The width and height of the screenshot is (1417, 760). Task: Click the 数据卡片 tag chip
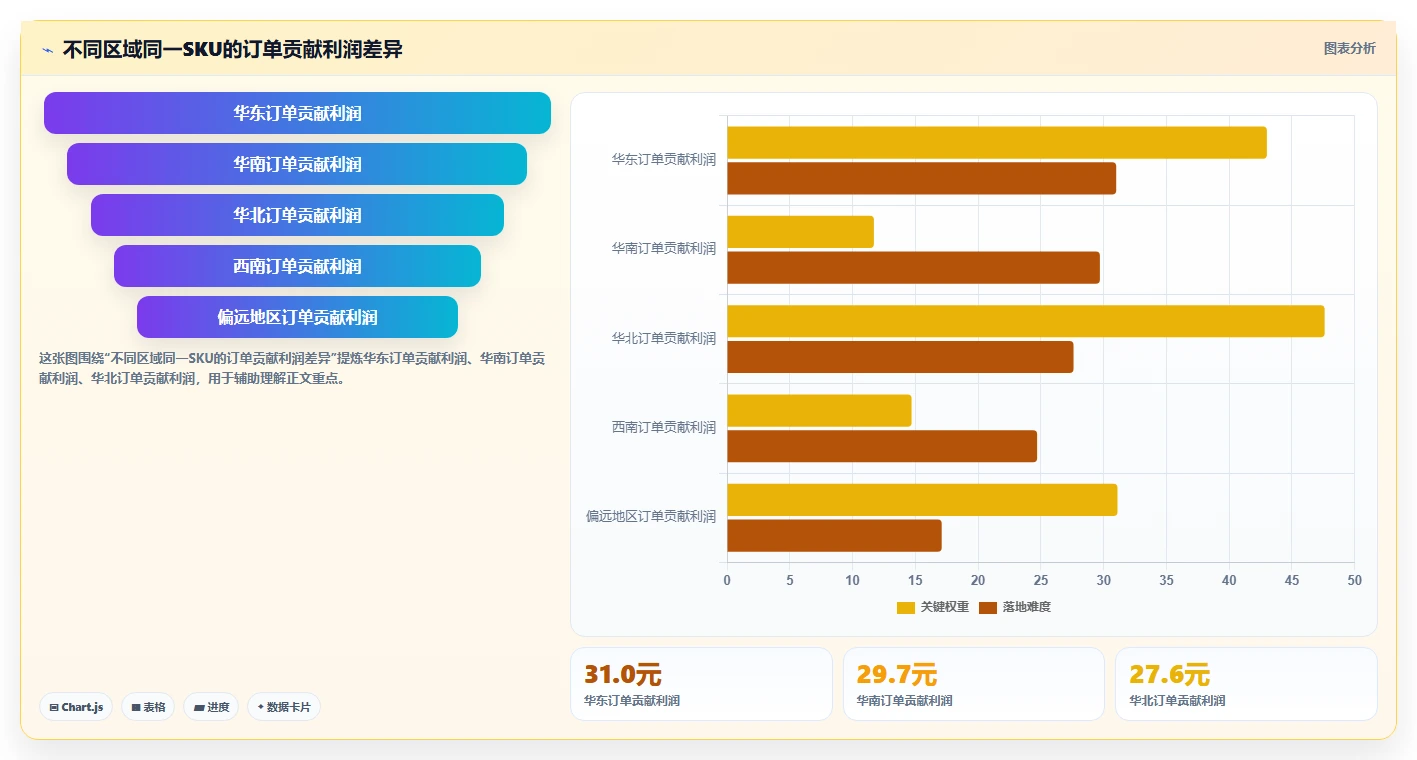(x=284, y=707)
